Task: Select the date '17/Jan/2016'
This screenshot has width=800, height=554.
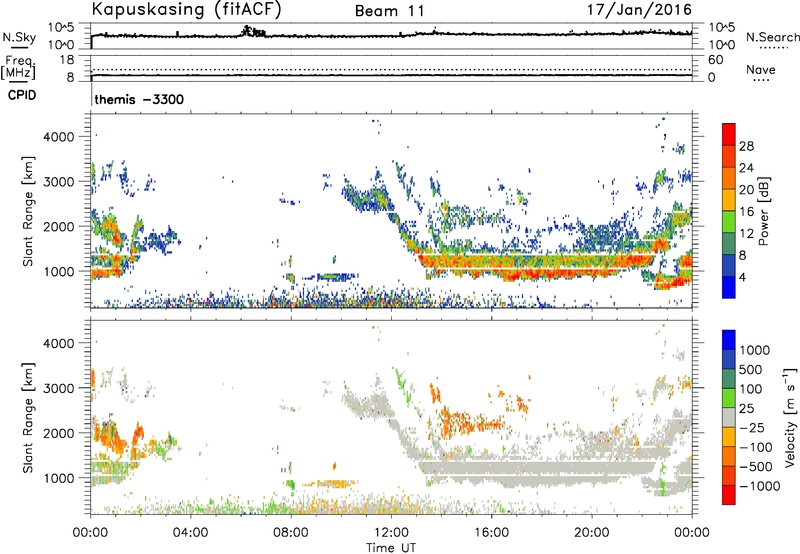Action: point(640,10)
